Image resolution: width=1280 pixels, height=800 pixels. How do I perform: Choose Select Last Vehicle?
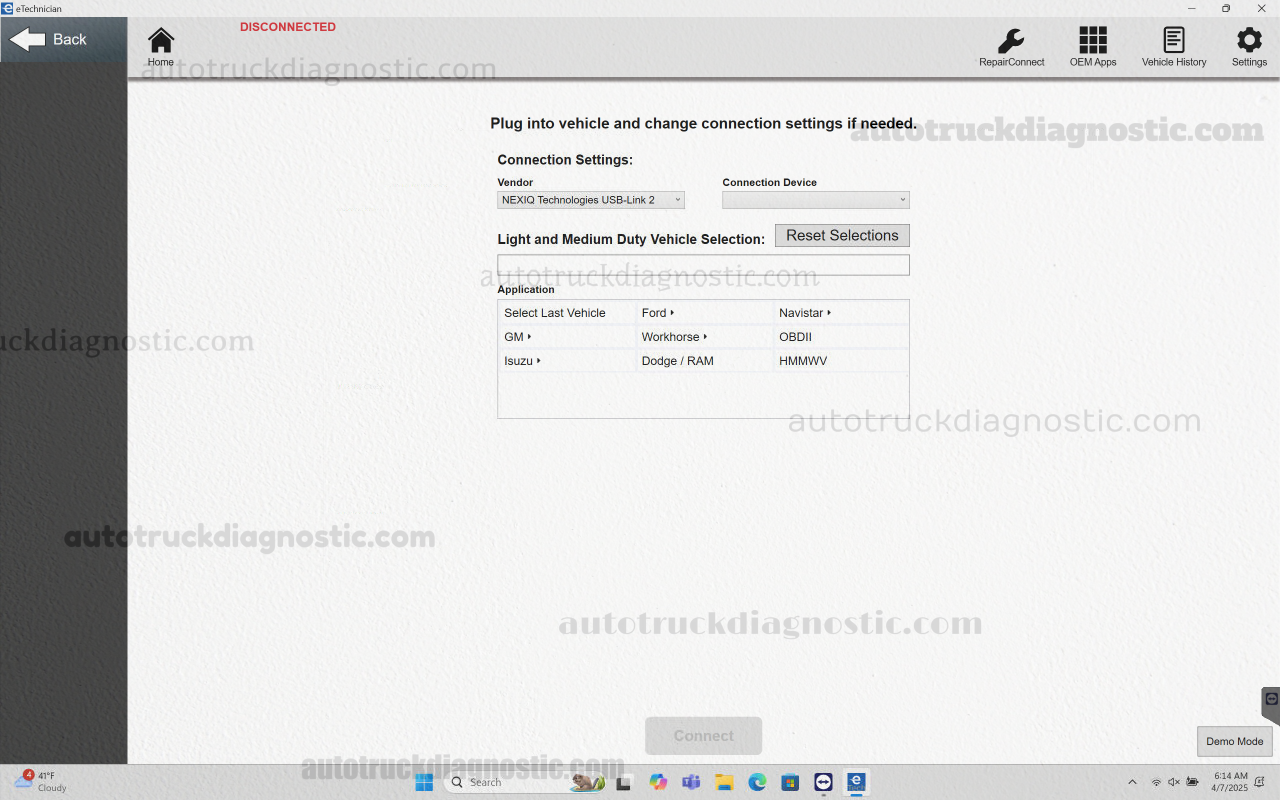click(x=554, y=312)
